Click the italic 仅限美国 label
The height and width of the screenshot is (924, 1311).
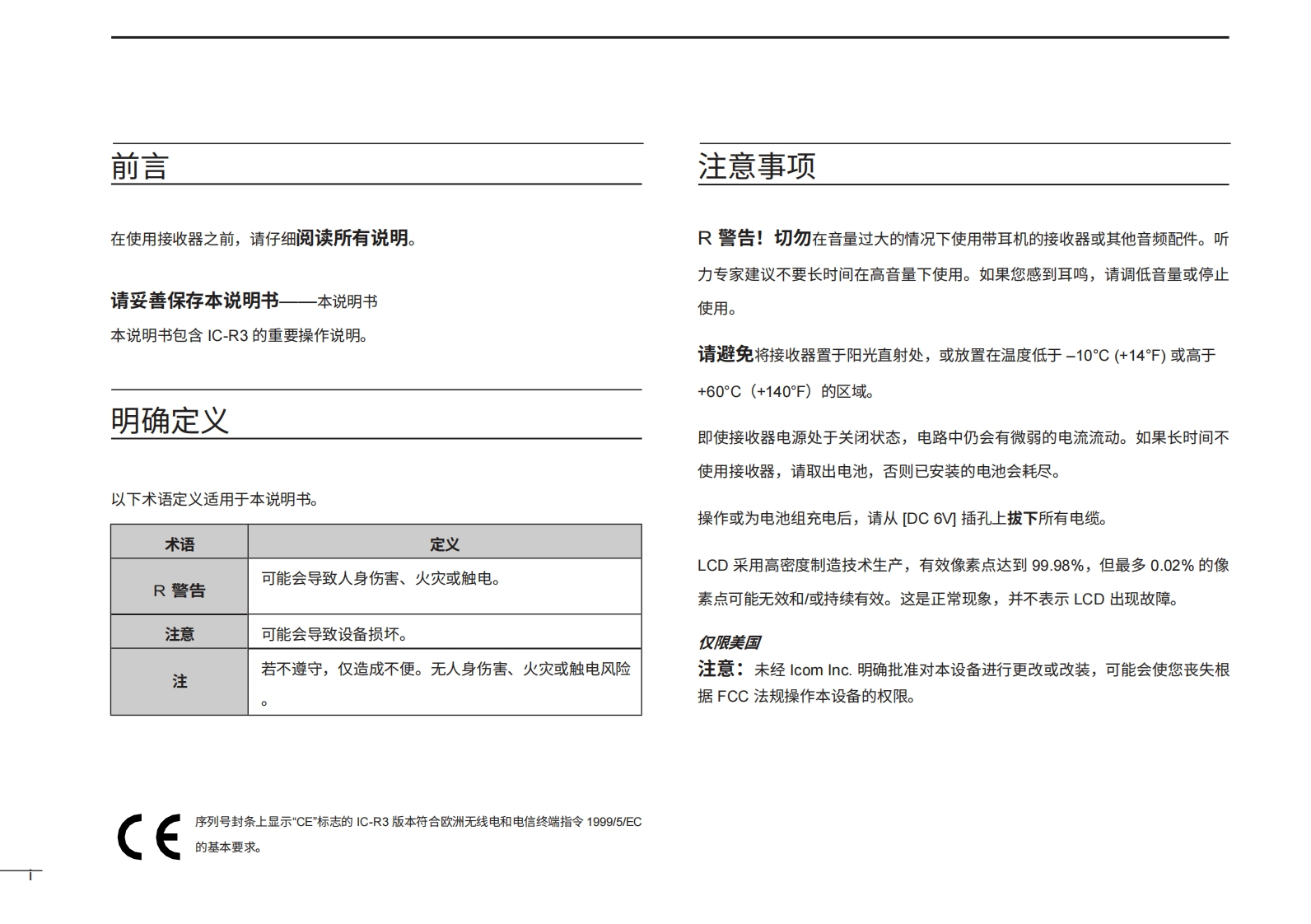coord(729,642)
